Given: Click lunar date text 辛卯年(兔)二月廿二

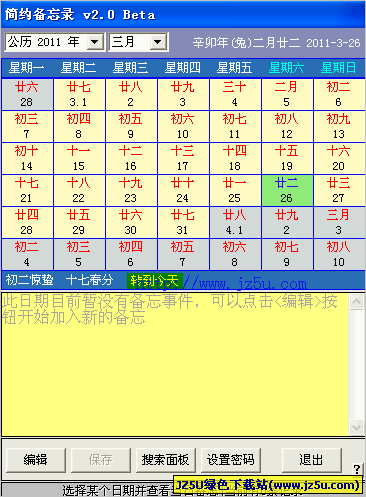Looking at the screenshot, I should (247, 43).
